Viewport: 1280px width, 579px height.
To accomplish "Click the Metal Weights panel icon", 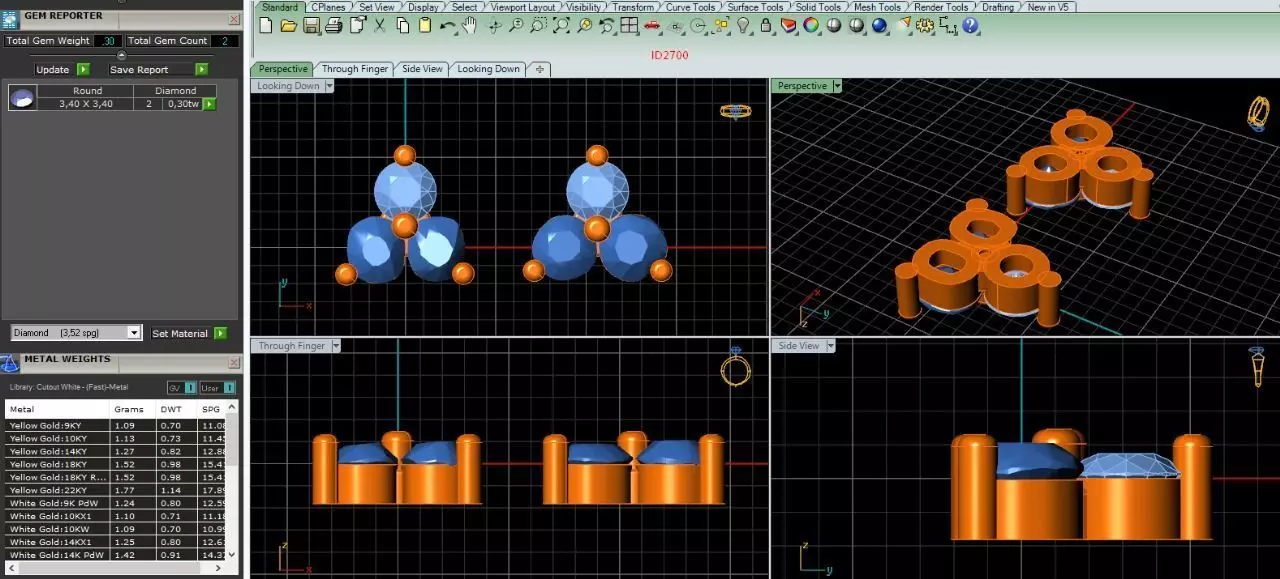I will pos(10,363).
